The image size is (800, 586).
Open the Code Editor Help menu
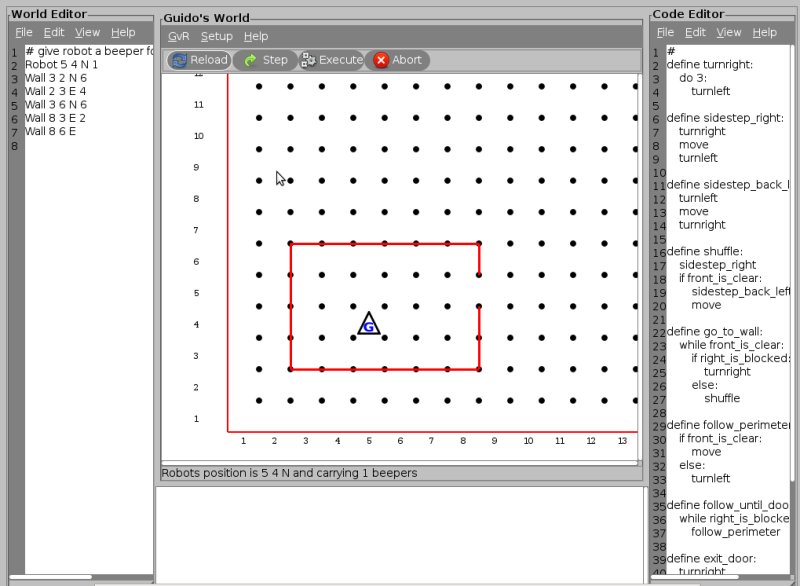(764, 32)
